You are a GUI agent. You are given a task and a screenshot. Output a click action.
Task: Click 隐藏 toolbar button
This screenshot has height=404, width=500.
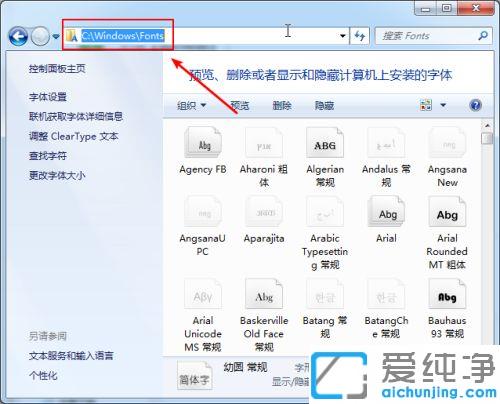[x=324, y=106]
